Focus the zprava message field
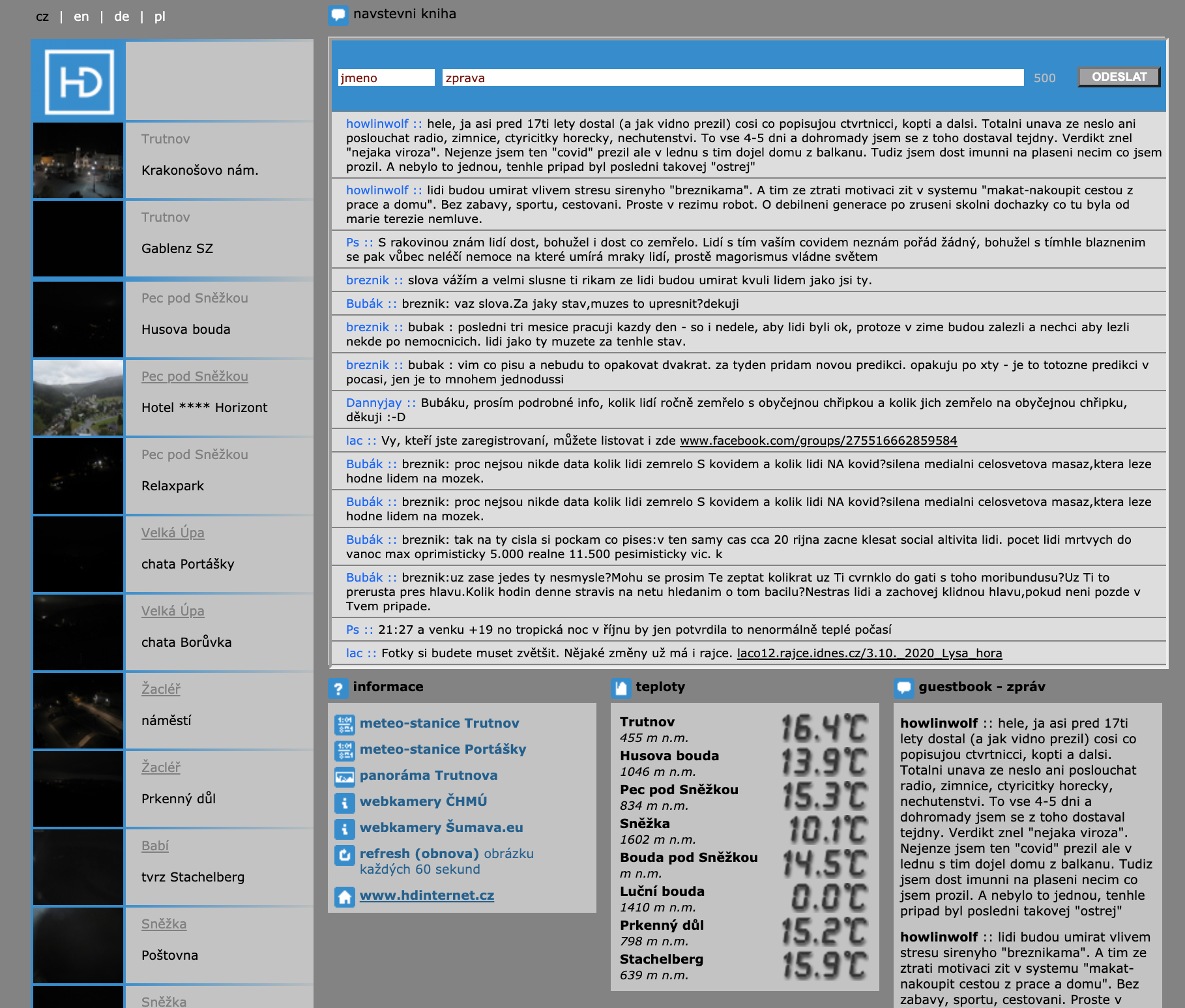 732,78
